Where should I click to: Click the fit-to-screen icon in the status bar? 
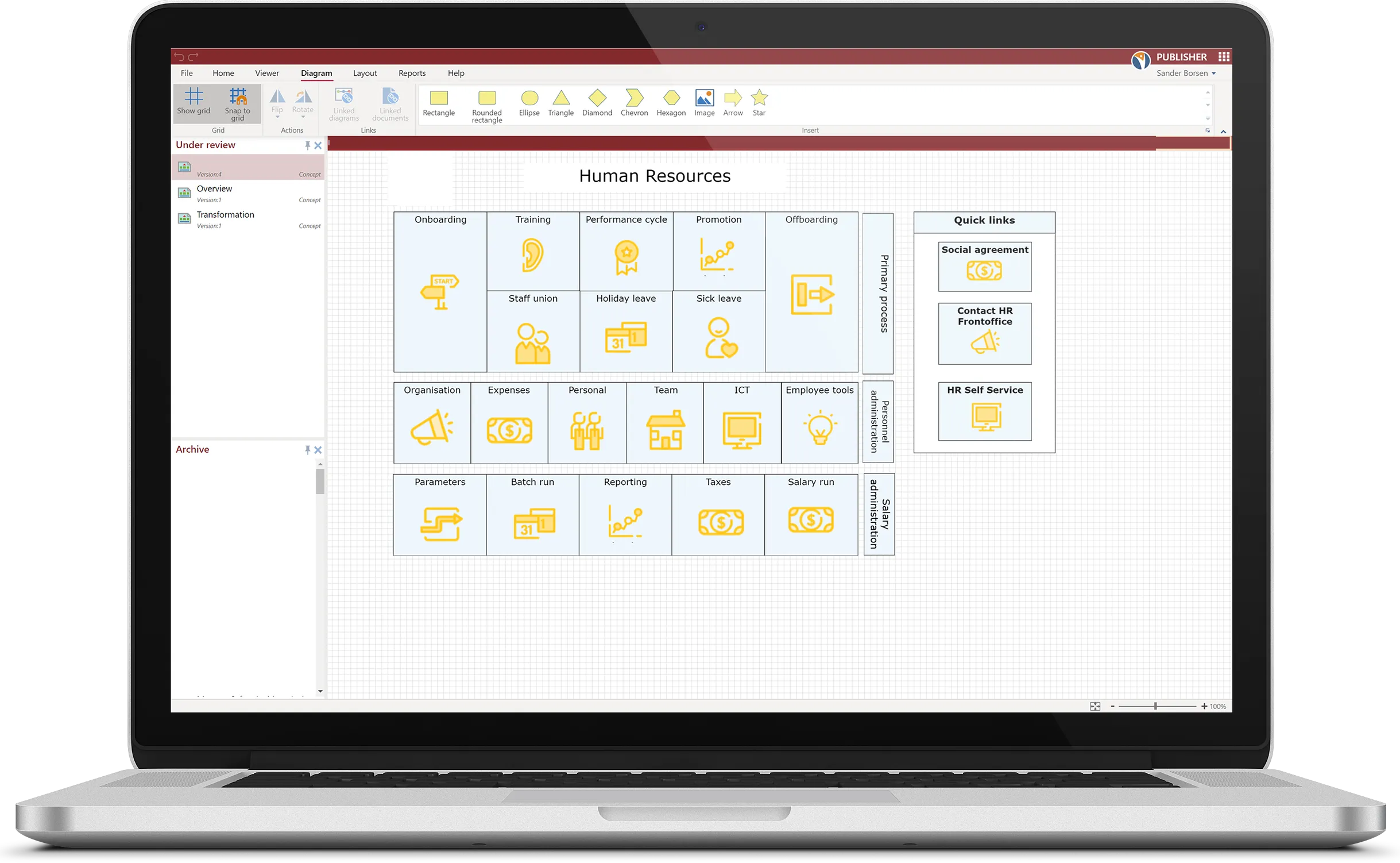click(1095, 706)
